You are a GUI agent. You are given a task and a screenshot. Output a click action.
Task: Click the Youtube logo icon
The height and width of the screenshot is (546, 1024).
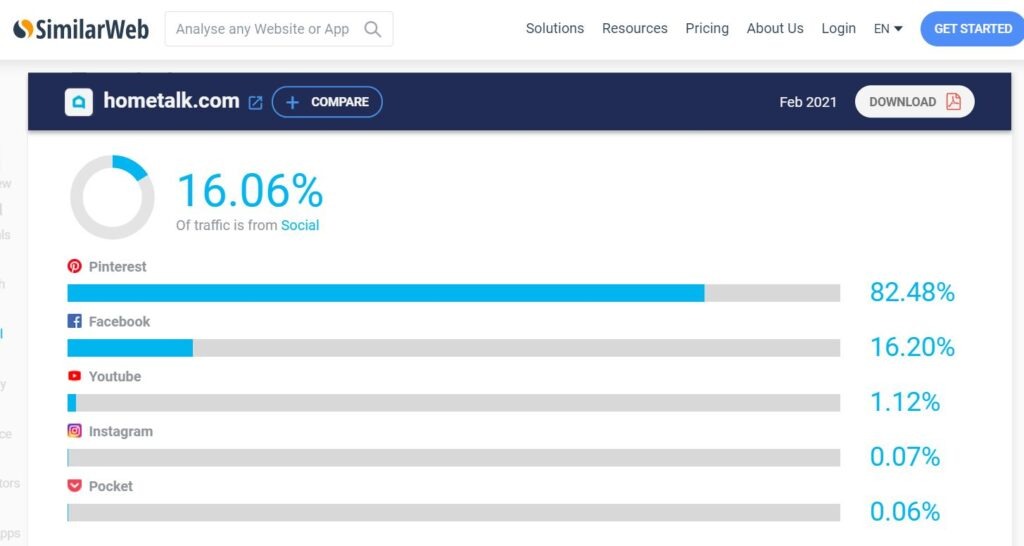tap(74, 376)
